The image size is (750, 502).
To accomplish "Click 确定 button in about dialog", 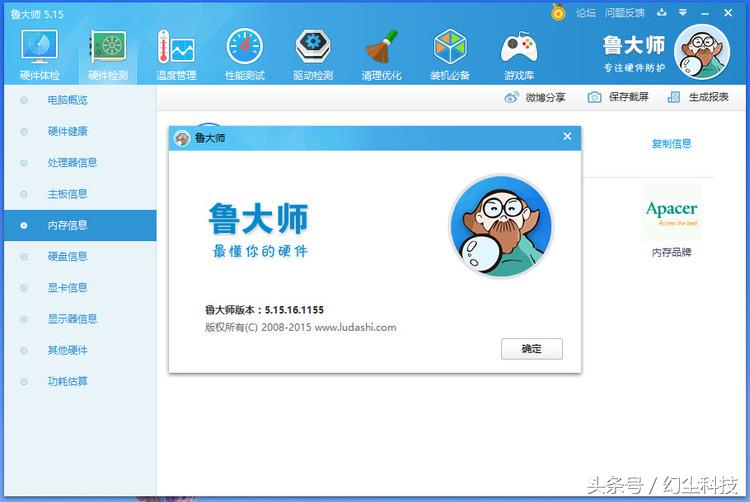I will point(531,349).
